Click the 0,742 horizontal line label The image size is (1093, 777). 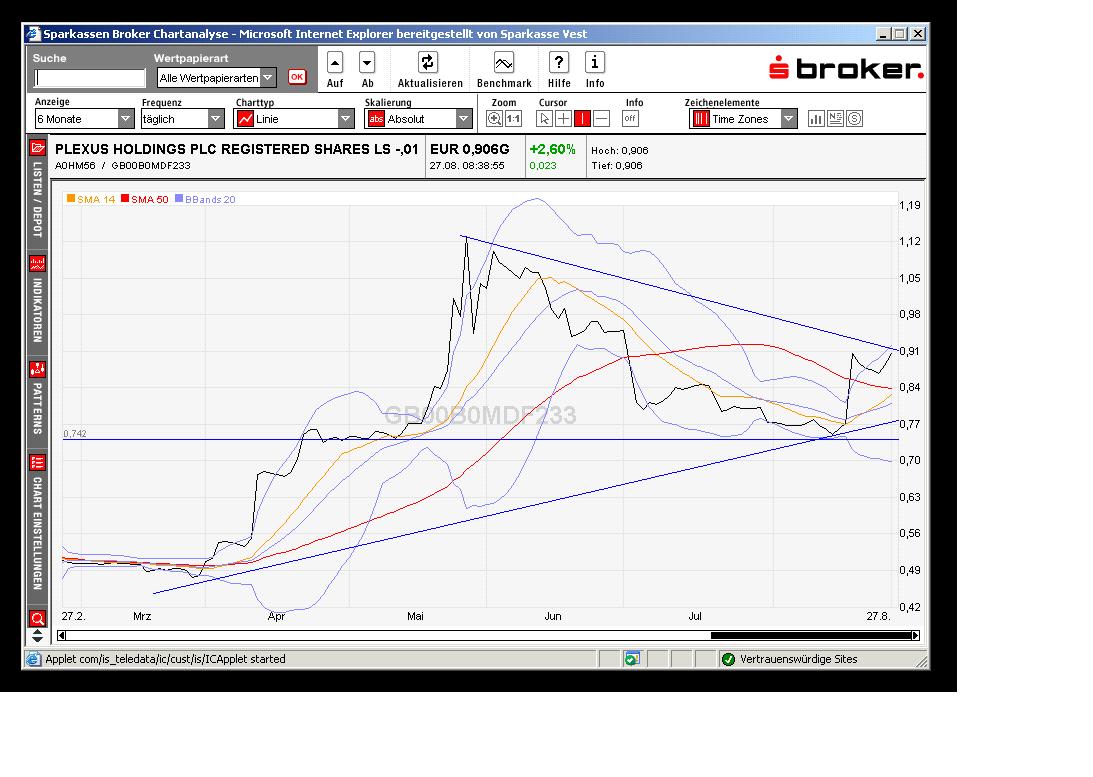click(x=75, y=433)
